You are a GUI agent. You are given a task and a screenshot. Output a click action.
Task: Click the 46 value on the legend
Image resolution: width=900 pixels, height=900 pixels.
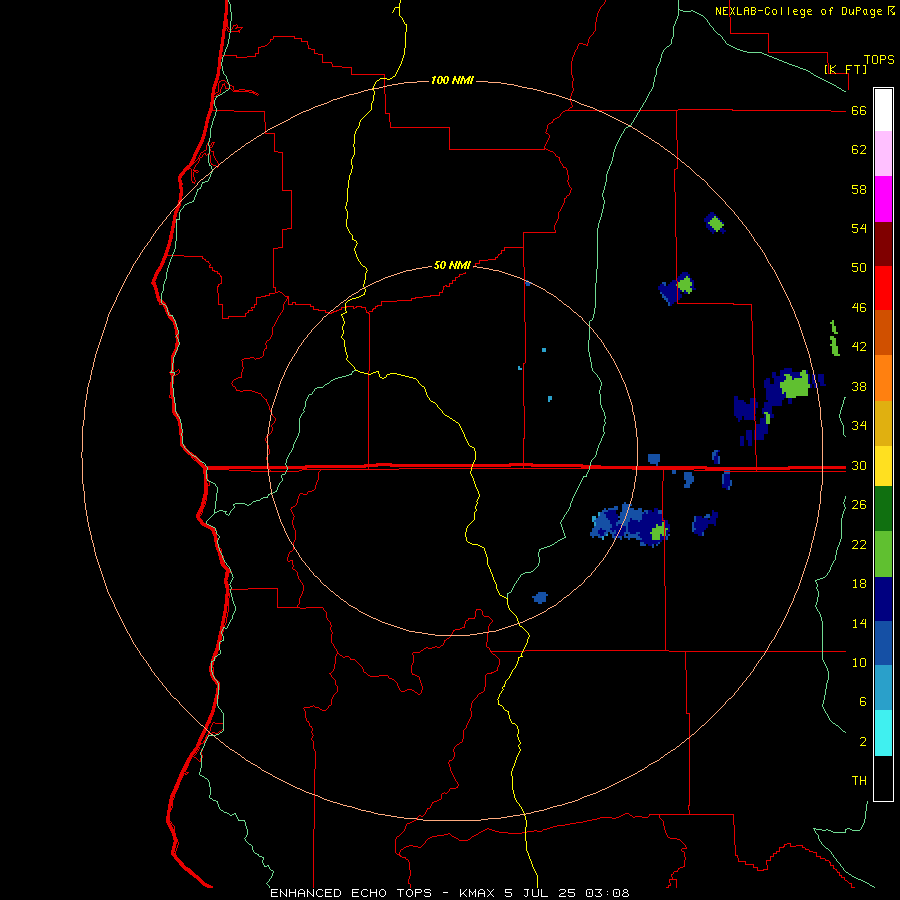point(859,308)
